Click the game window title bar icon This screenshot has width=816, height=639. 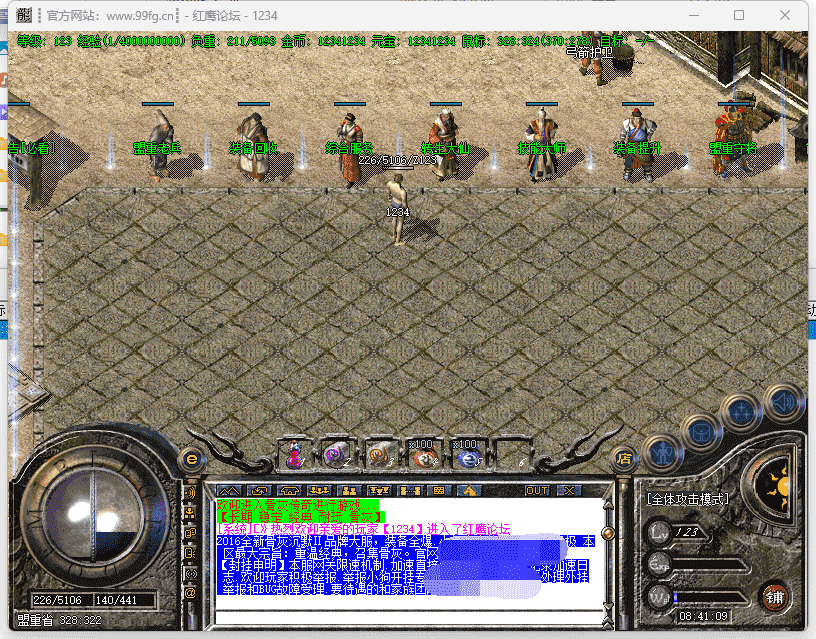23,16
